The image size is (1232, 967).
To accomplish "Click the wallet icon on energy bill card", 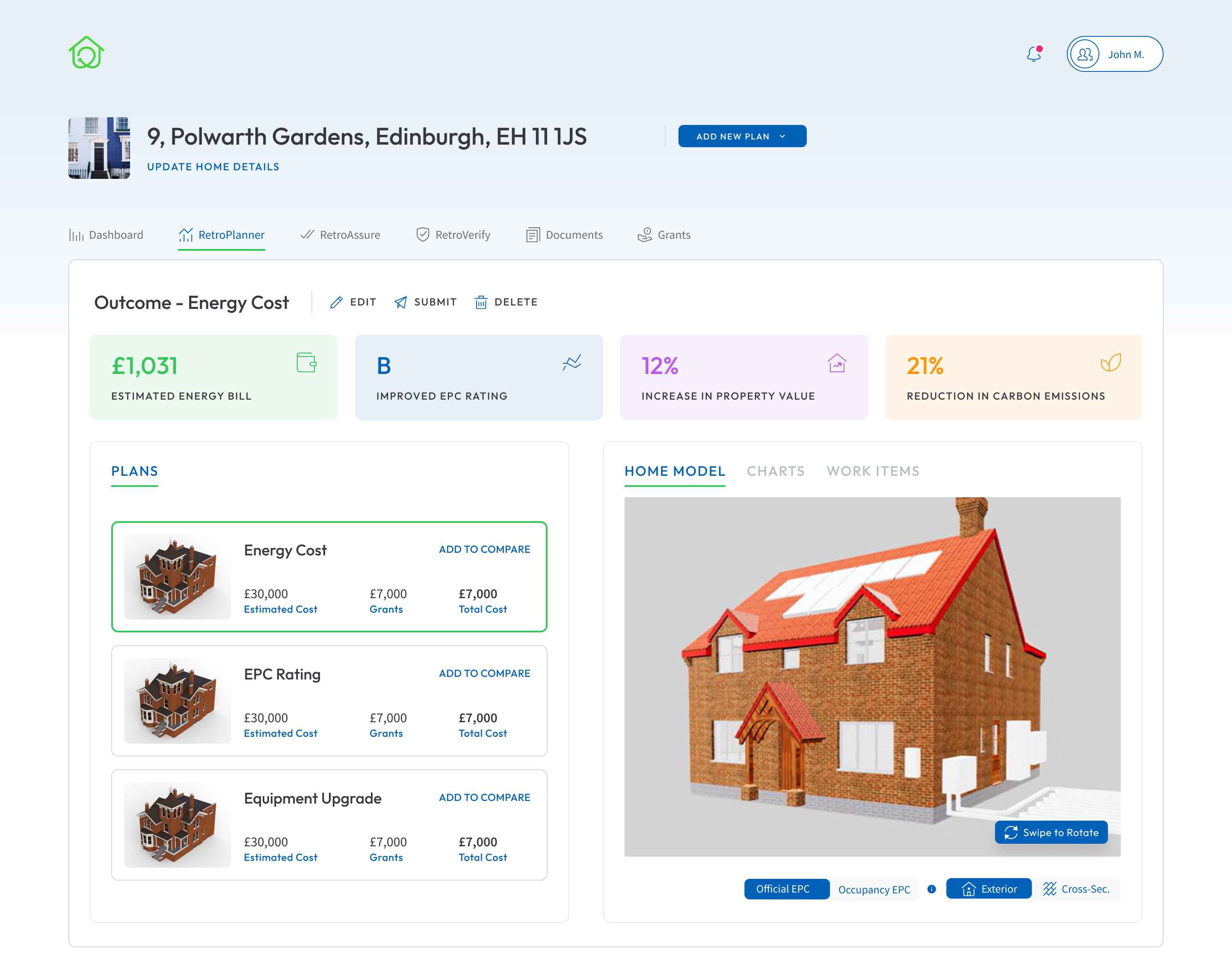I will pyautogui.click(x=307, y=362).
